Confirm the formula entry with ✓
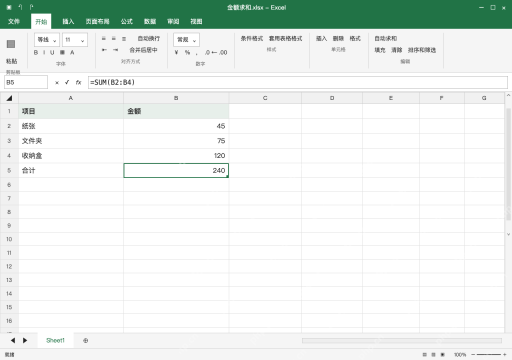Viewport: 512px width, 360px height. pyautogui.click(x=67, y=82)
